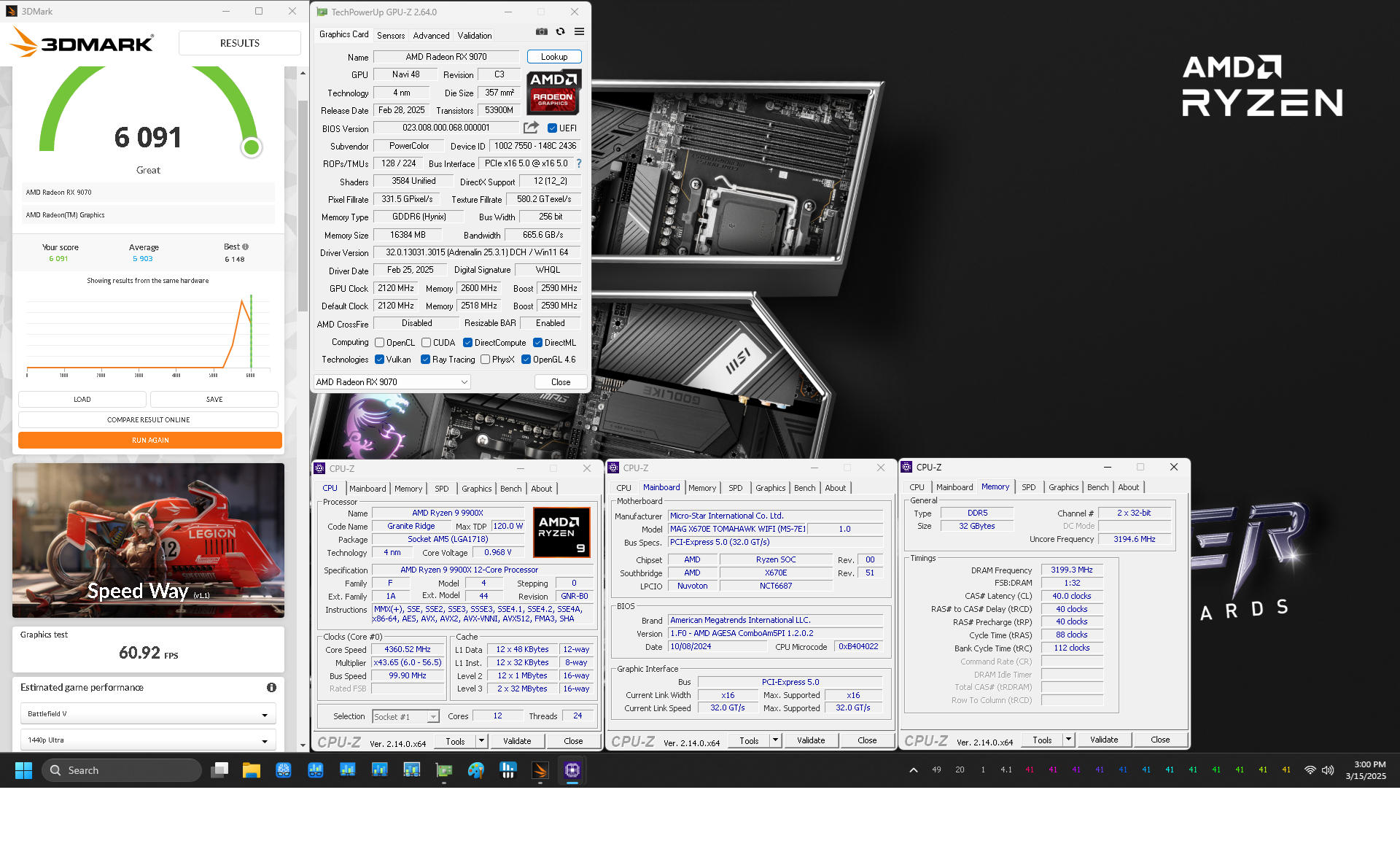Switch to the Sensors tab in GPU-Z
The height and width of the screenshot is (849, 1400).
[391, 35]
